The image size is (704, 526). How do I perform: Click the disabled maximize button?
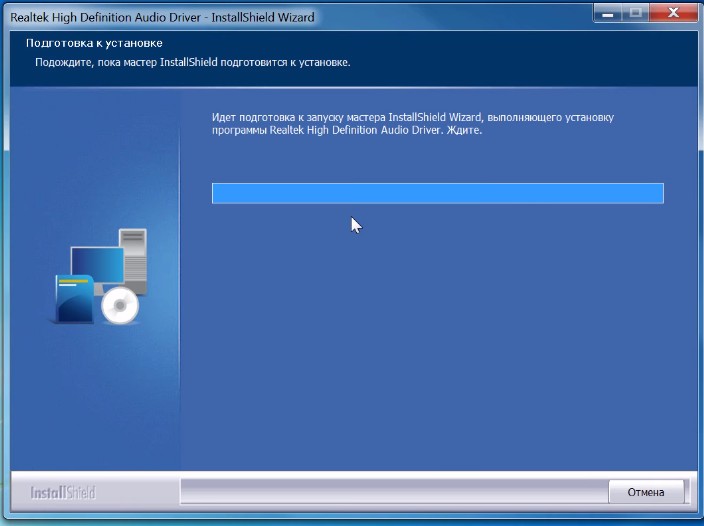[x=635, y=13]
